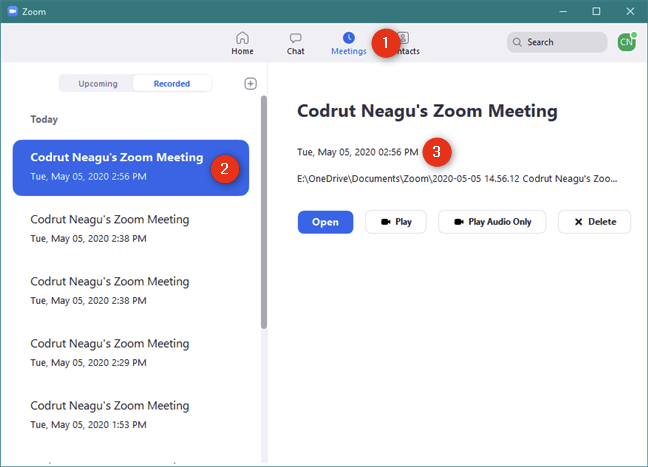The image size is (648, 467).
Task: Select the 2:29 PM recorded meeting
Action: tap(131, 353)
